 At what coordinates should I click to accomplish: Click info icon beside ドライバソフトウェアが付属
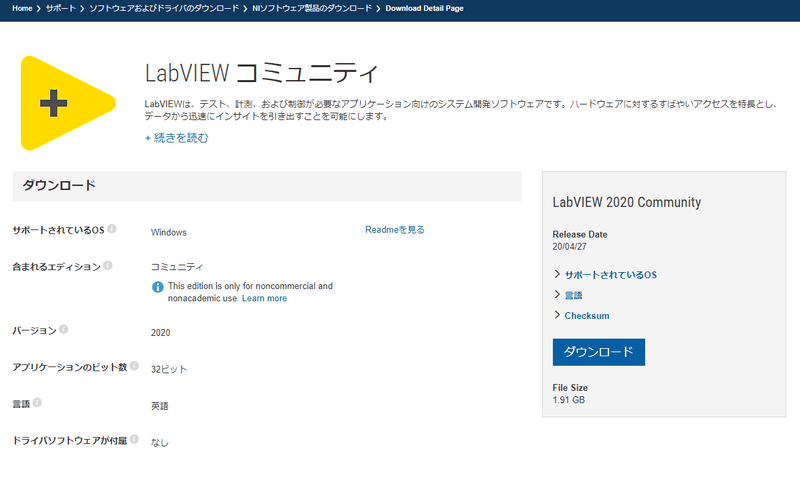click(134, 439)
